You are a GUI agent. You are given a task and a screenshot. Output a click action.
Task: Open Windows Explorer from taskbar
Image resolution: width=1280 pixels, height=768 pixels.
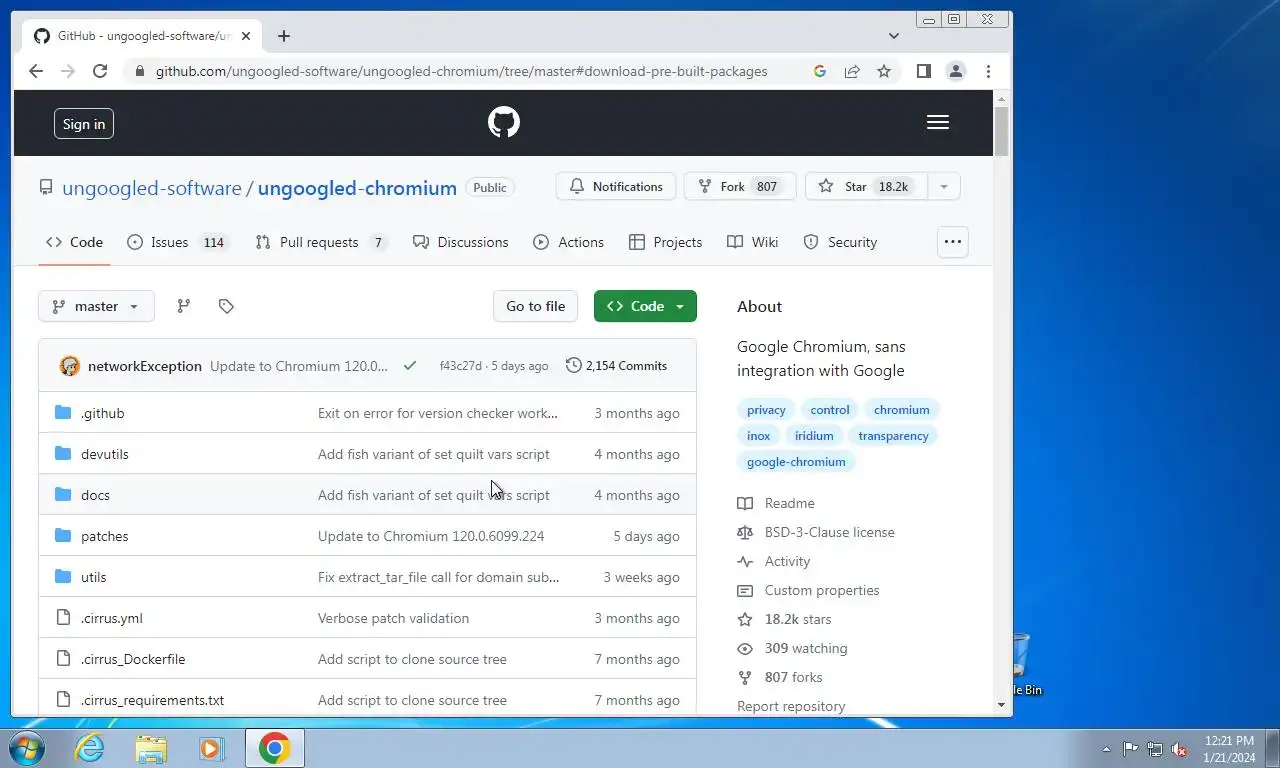tap(151, 748)
